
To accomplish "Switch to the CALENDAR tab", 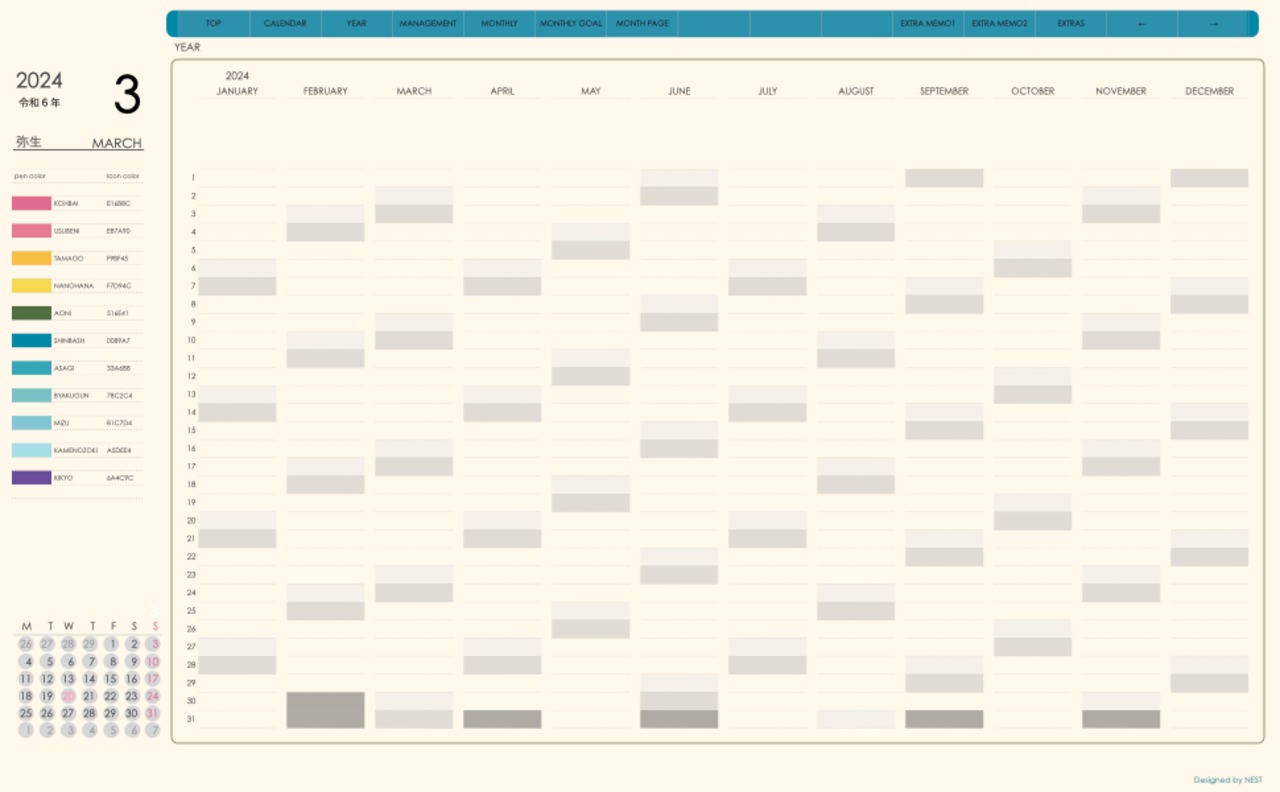I will pos(285,23).
